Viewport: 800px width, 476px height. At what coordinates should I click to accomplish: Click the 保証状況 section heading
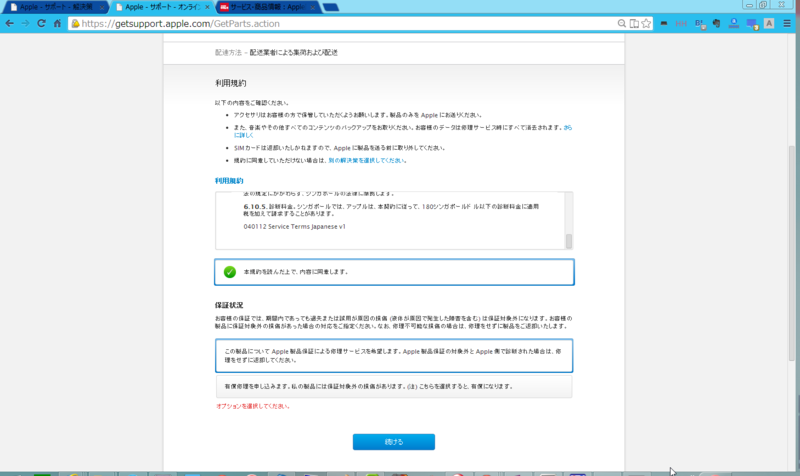[x=229, y=305]
